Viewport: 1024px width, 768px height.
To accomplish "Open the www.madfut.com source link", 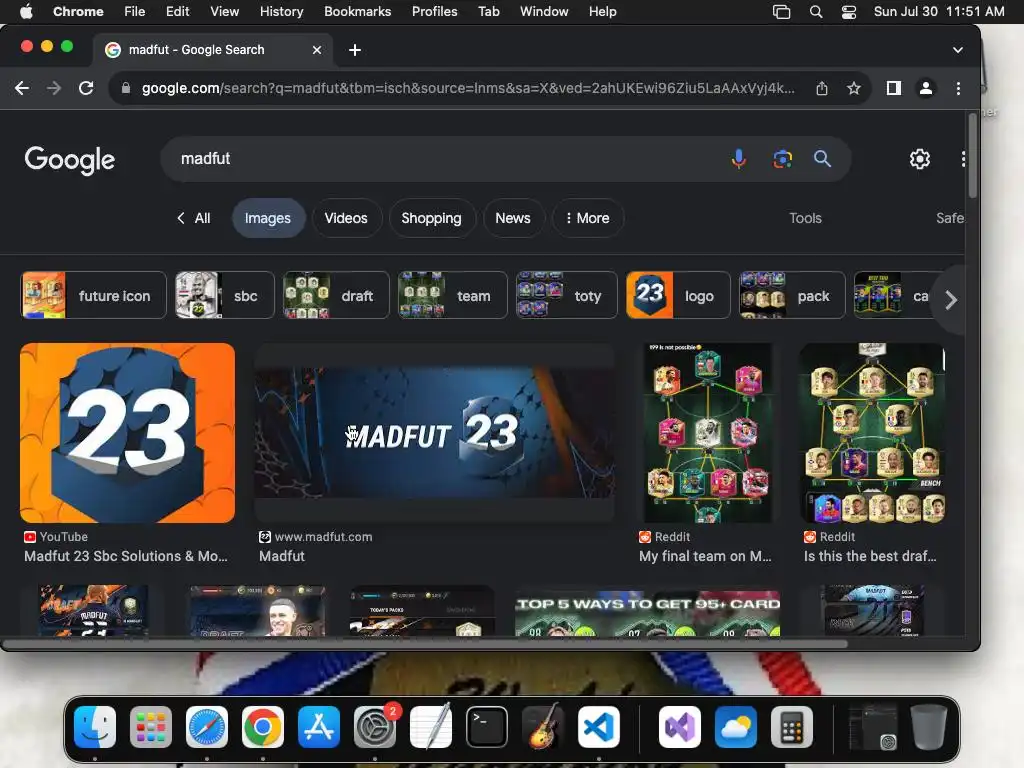I will click(316, 537).
